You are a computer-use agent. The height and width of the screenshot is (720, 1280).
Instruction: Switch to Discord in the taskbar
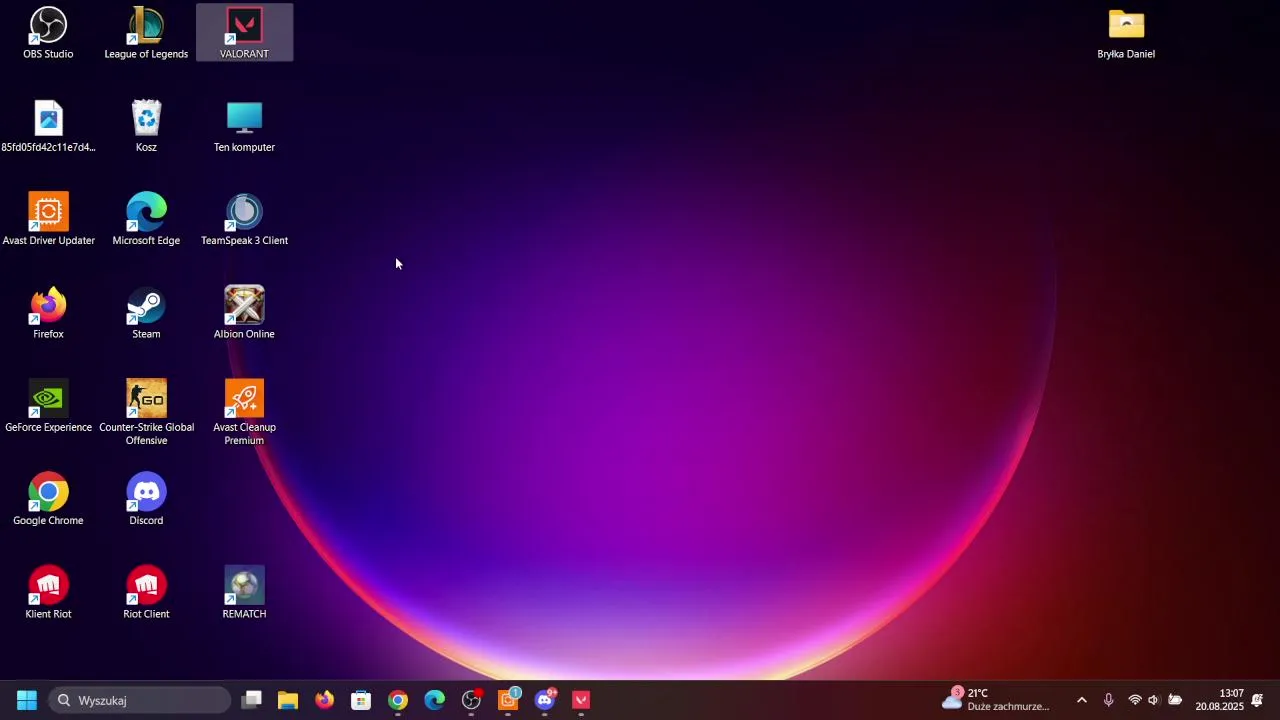click(545, 700)
